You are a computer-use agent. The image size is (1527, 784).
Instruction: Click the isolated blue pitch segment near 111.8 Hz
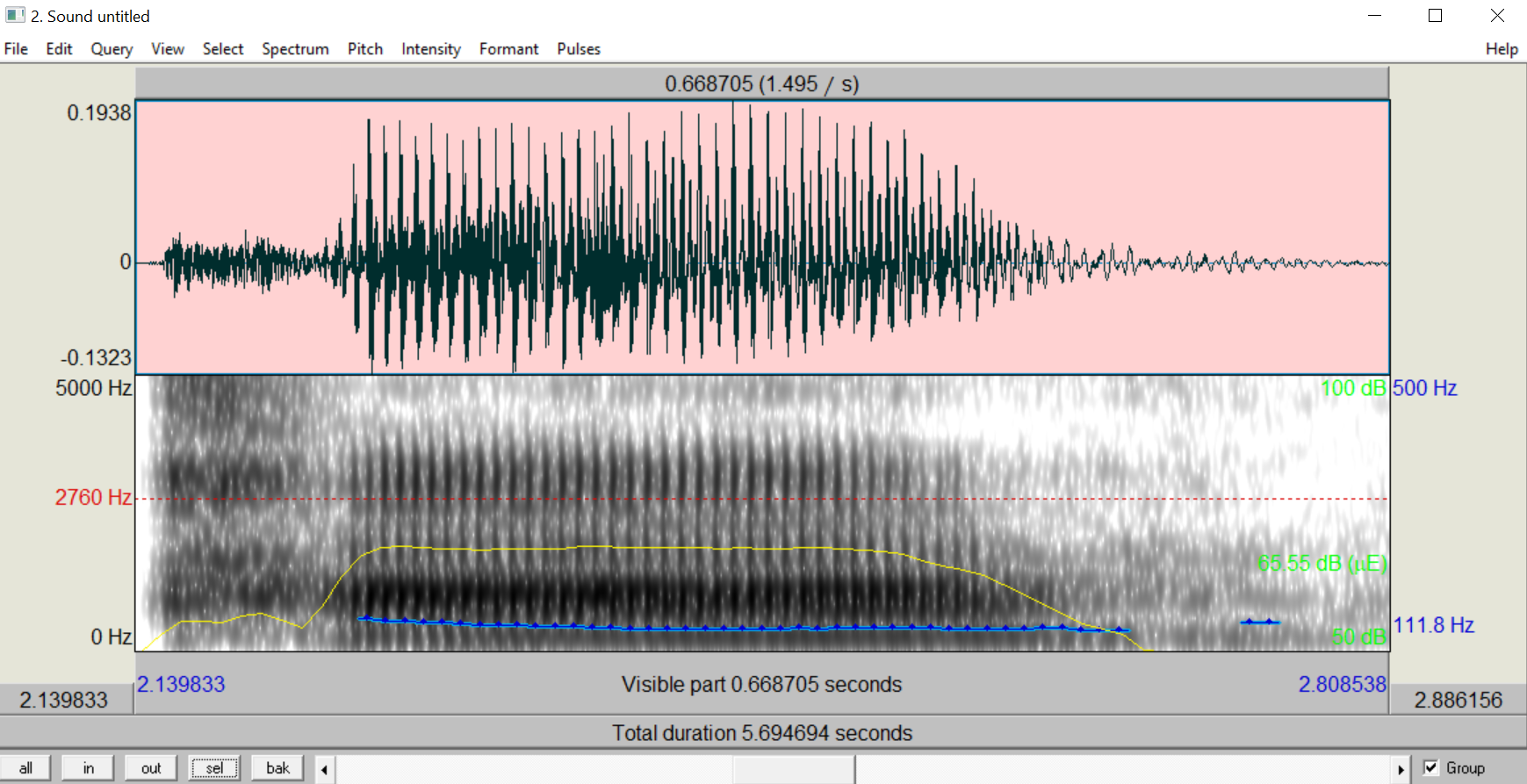1260,622
